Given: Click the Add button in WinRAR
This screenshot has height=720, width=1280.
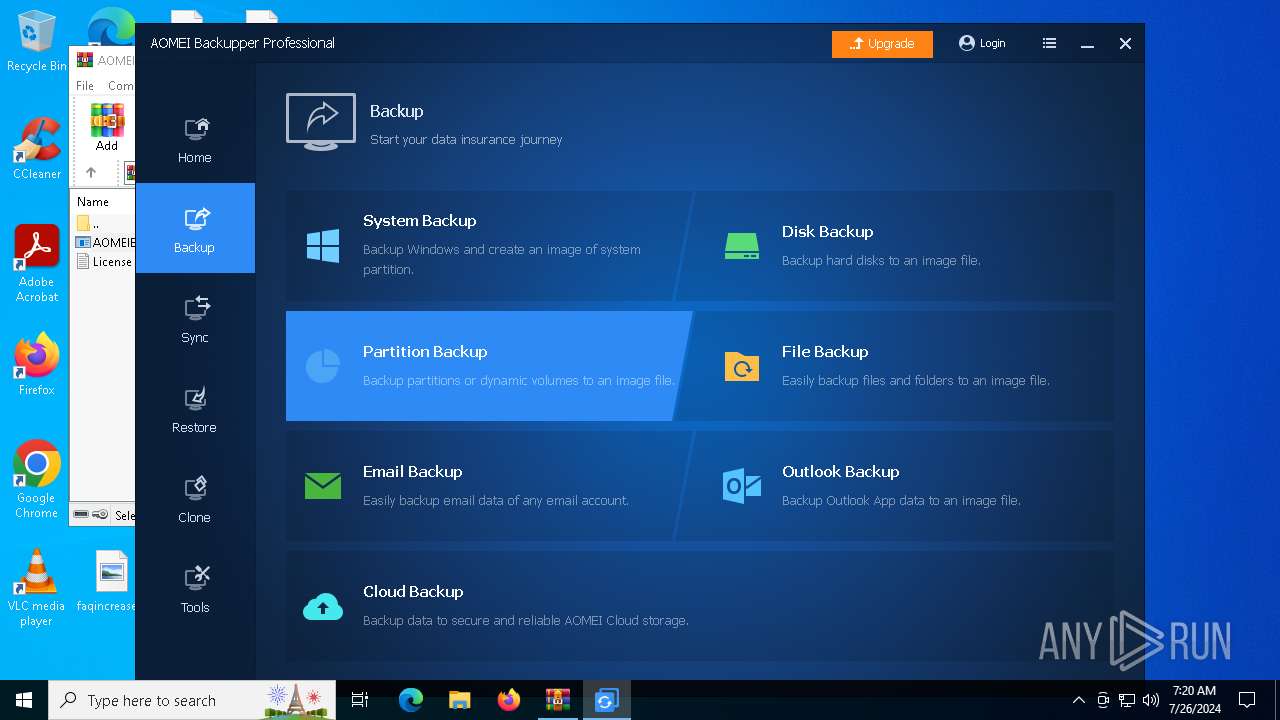Looking at the screenshot, I should (106, 127).
